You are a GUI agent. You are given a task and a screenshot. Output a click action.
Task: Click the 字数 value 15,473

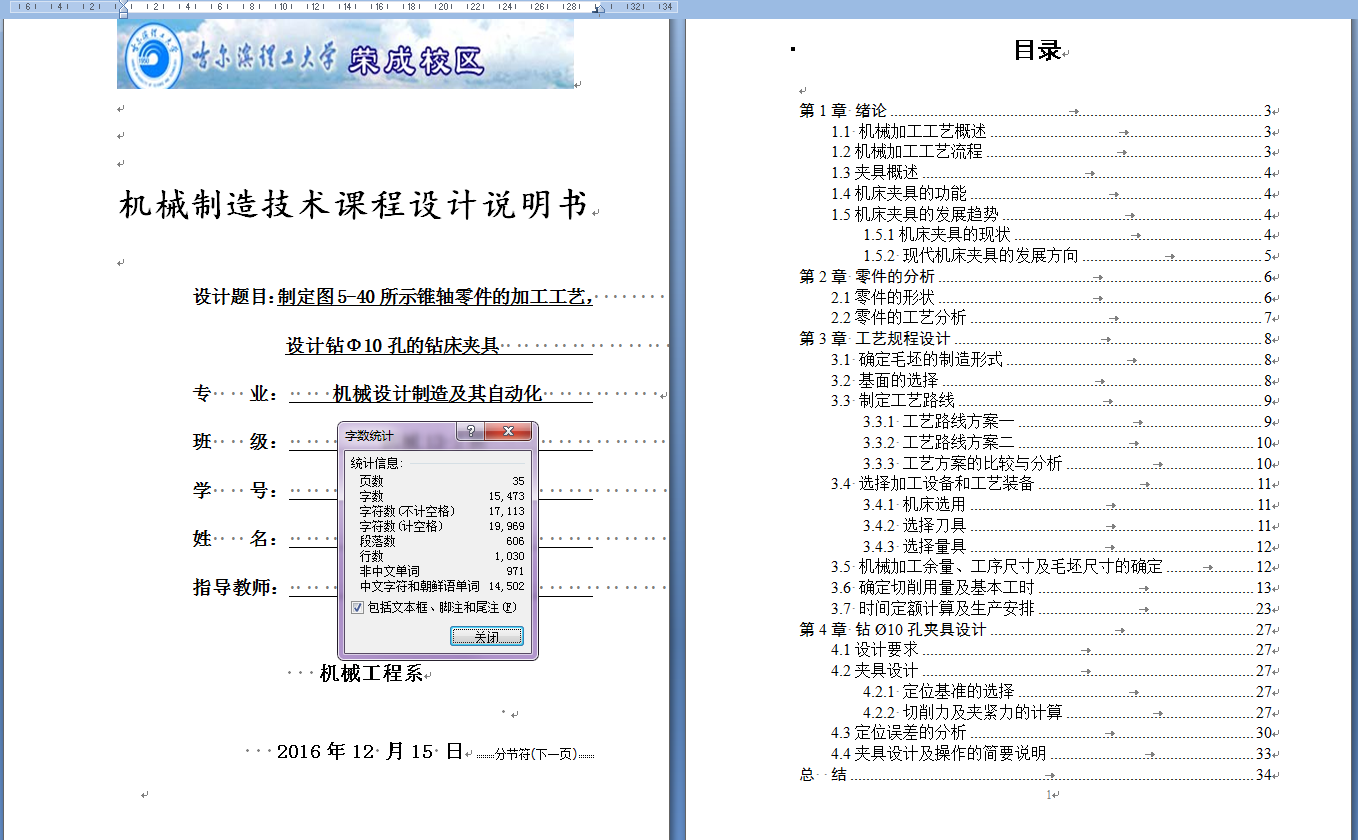tap(506, 496)
